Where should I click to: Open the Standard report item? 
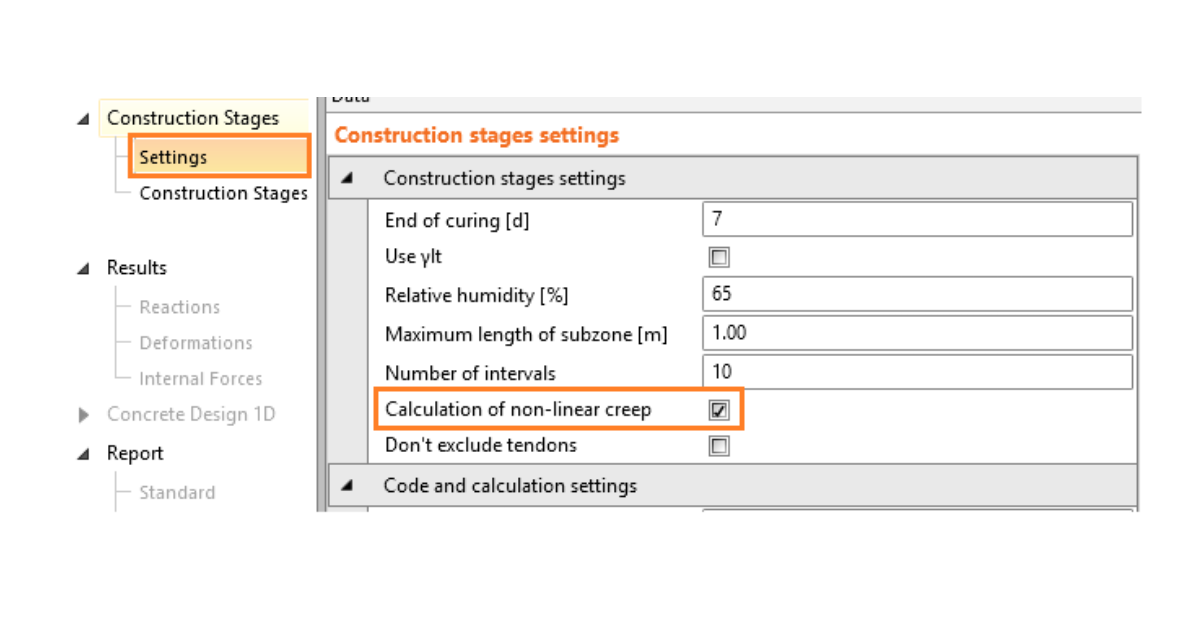click(176, 492)
